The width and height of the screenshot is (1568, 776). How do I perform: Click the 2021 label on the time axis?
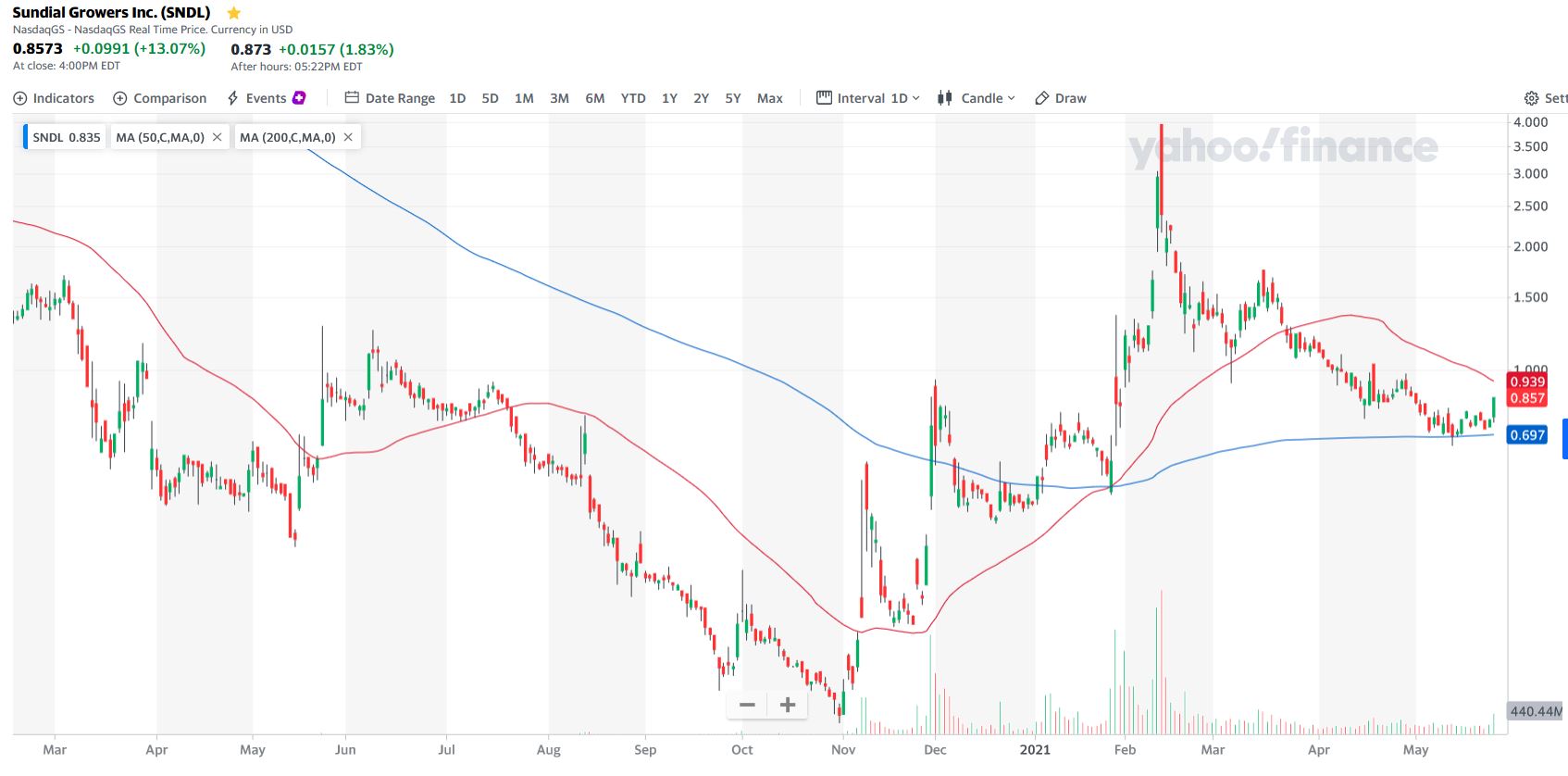(x=1035, y=749)
